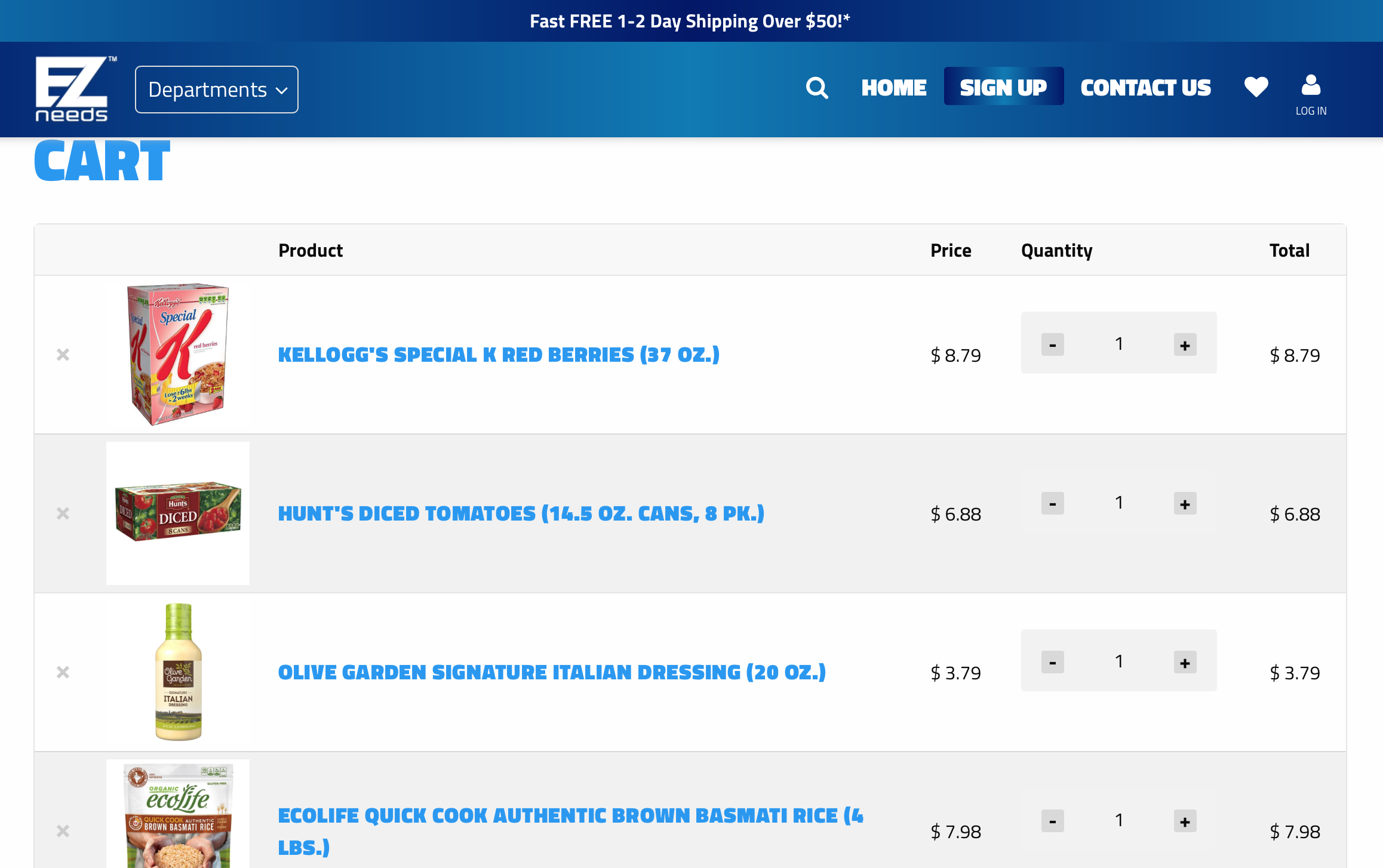Open Hunt's Diced Tomatoes product link
This screenshot has width=1383, height=868.
[521, 513]
